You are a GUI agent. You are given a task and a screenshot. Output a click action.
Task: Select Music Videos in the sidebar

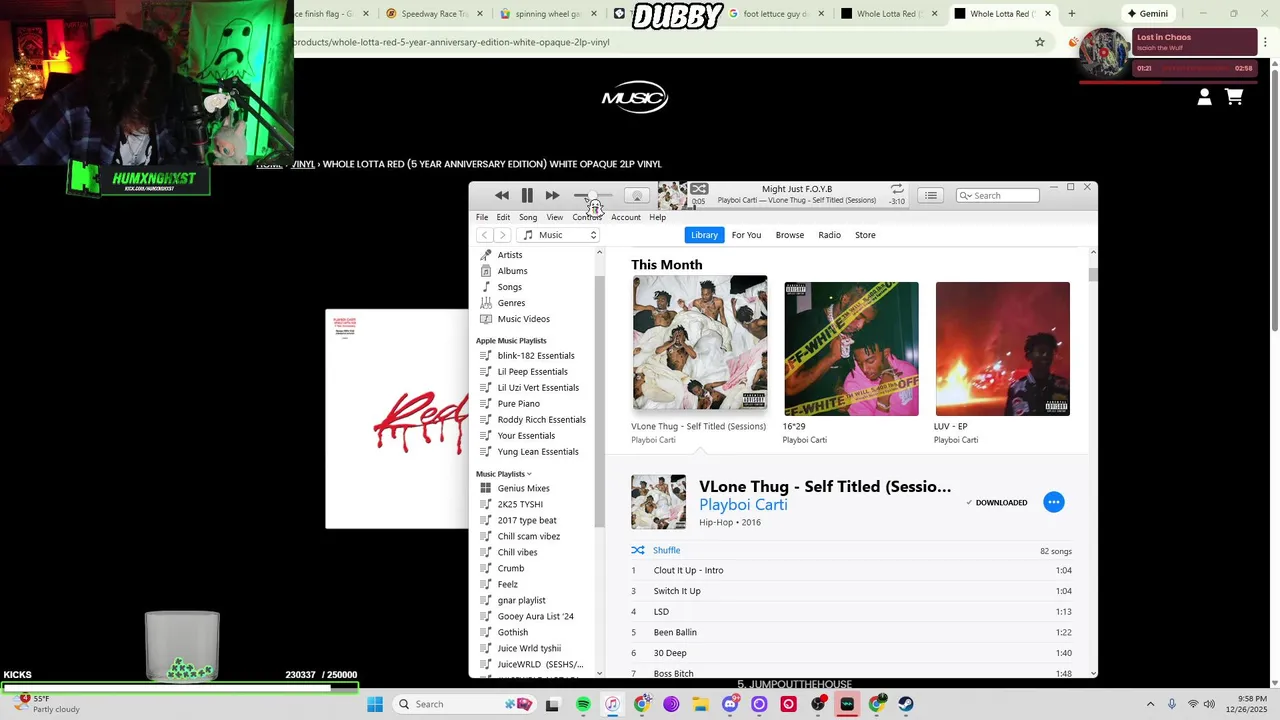coord(523,319)
